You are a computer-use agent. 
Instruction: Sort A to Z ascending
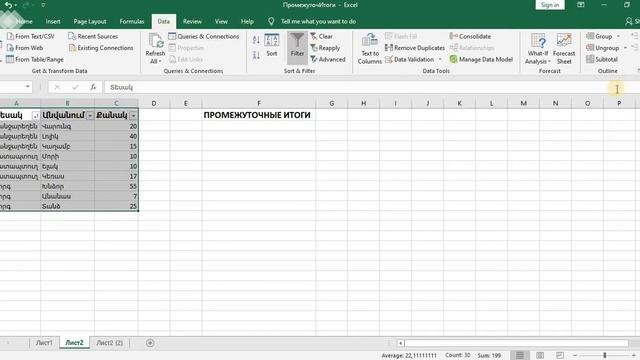point(256,40)
